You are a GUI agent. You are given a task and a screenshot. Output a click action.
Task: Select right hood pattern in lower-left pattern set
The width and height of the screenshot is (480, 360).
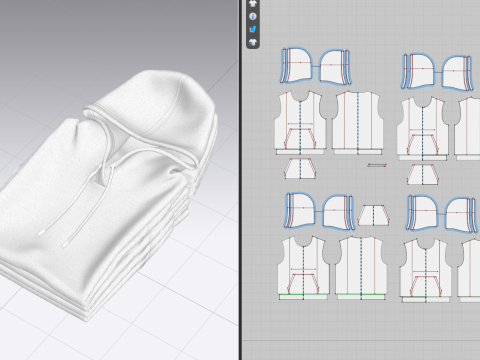336,211
